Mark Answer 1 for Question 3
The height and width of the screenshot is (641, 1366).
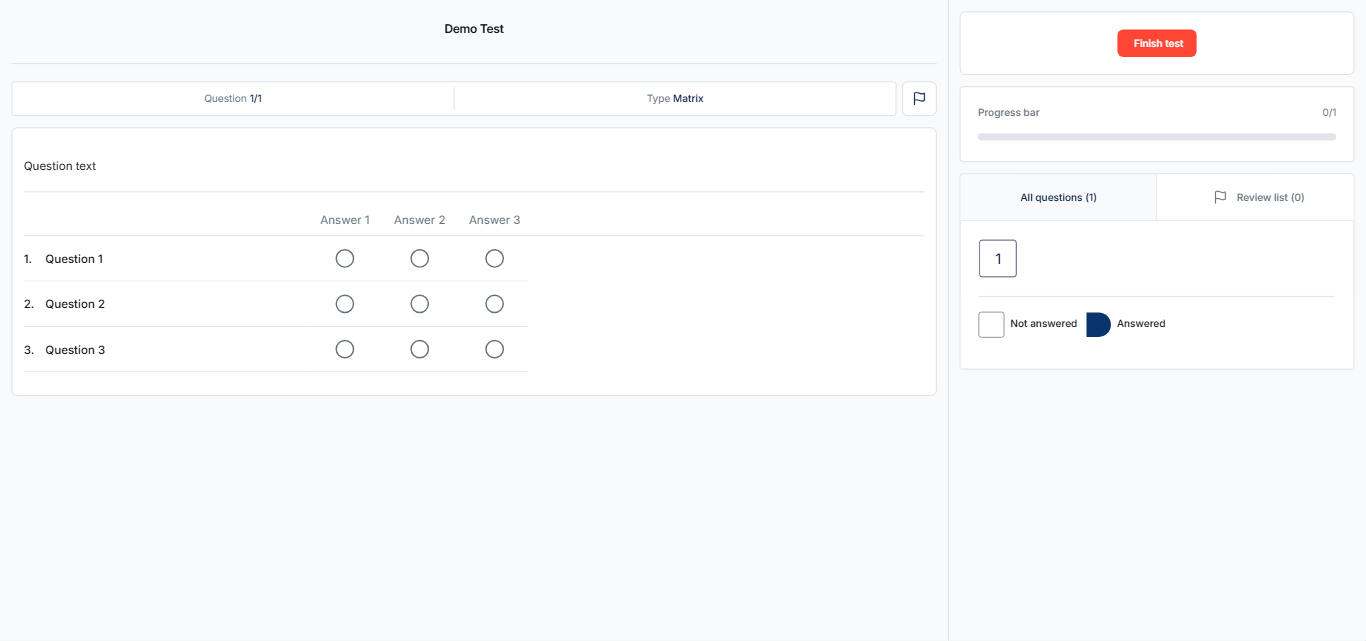click(345, 349)
